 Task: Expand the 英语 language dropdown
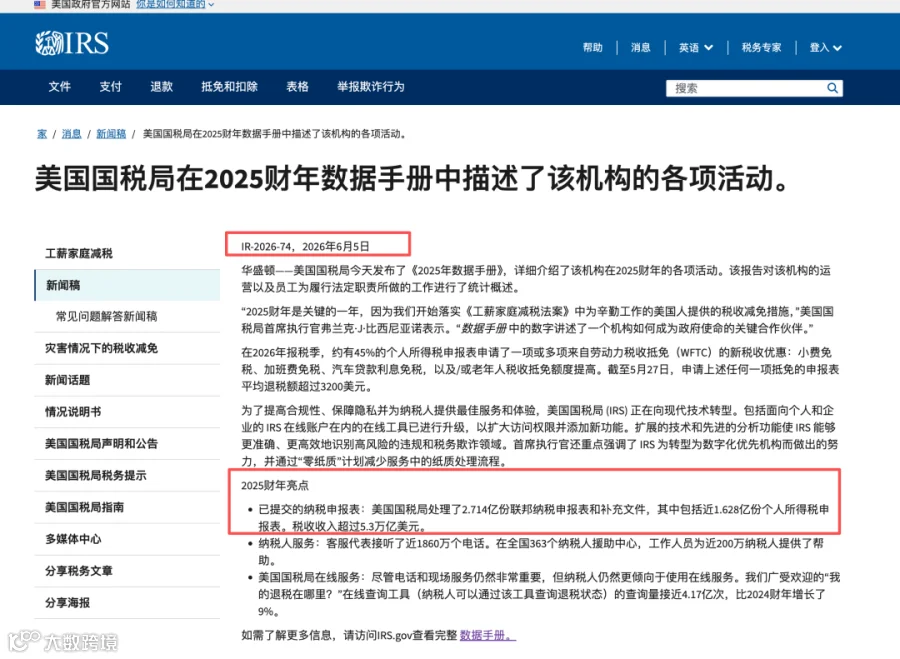point(696,48)
